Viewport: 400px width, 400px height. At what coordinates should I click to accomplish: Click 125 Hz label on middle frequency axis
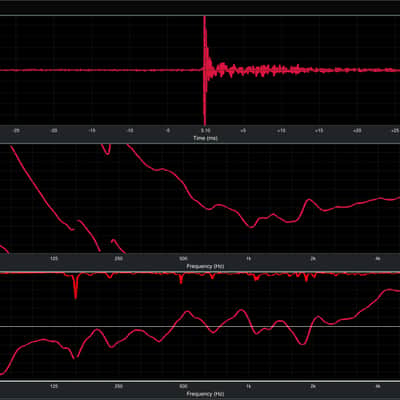pos(54,259)
